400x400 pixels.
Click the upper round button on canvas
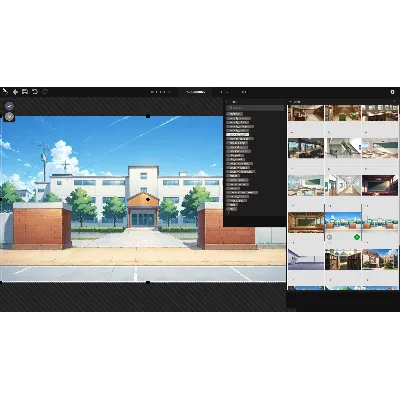[x=9, y=106]
